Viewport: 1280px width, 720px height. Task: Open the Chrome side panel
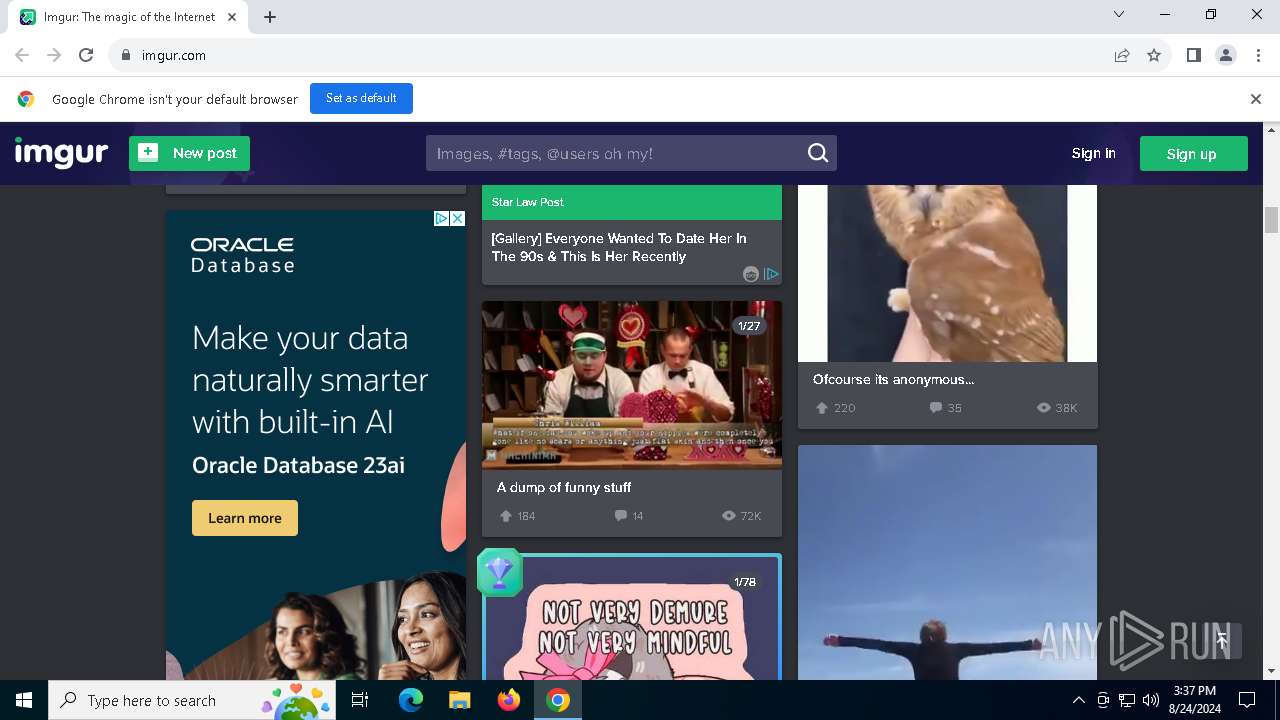1193,55
